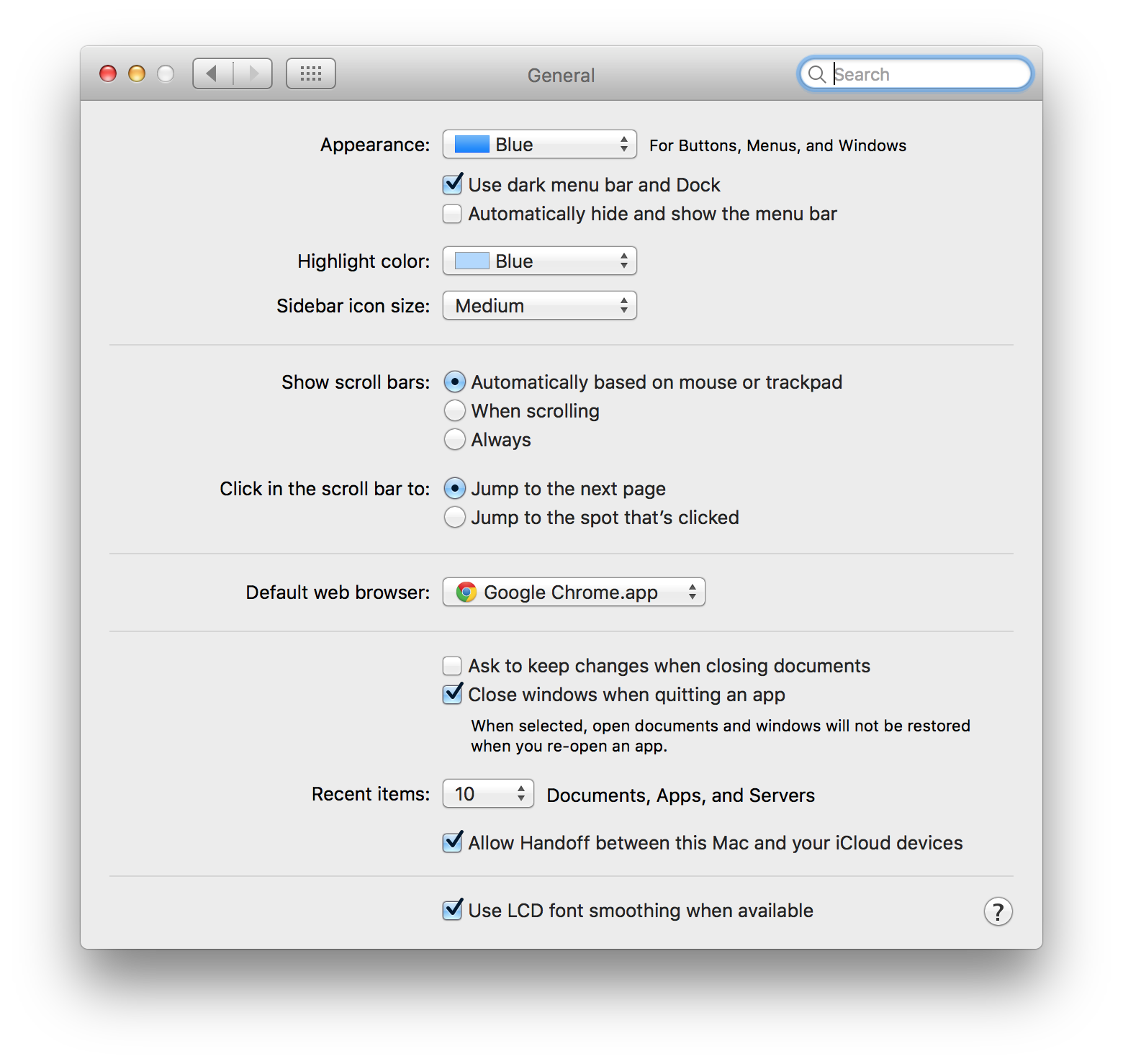Click the search magnifying glass icon
The width and height of the screenshot is (1123, 1064).
[x=816, y=74]
